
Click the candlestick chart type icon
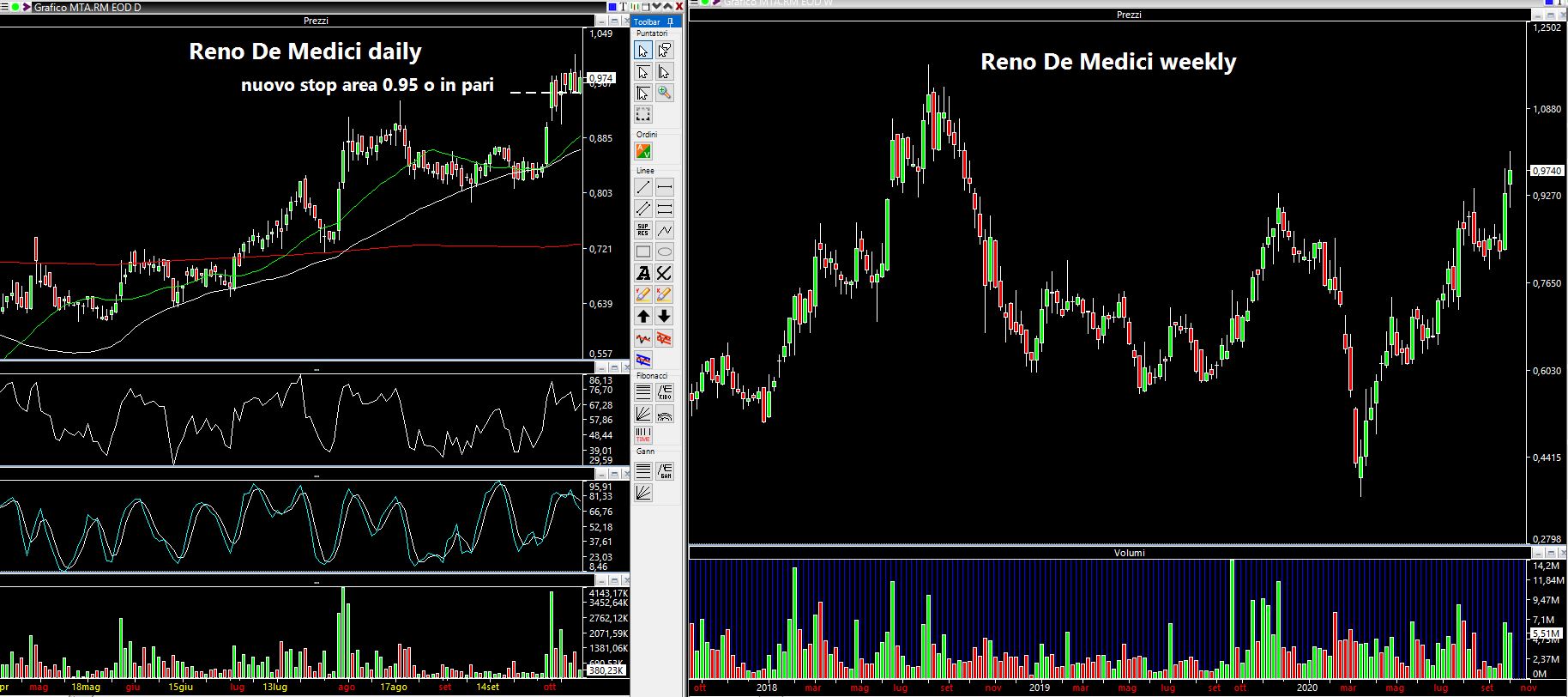(635, 7)
